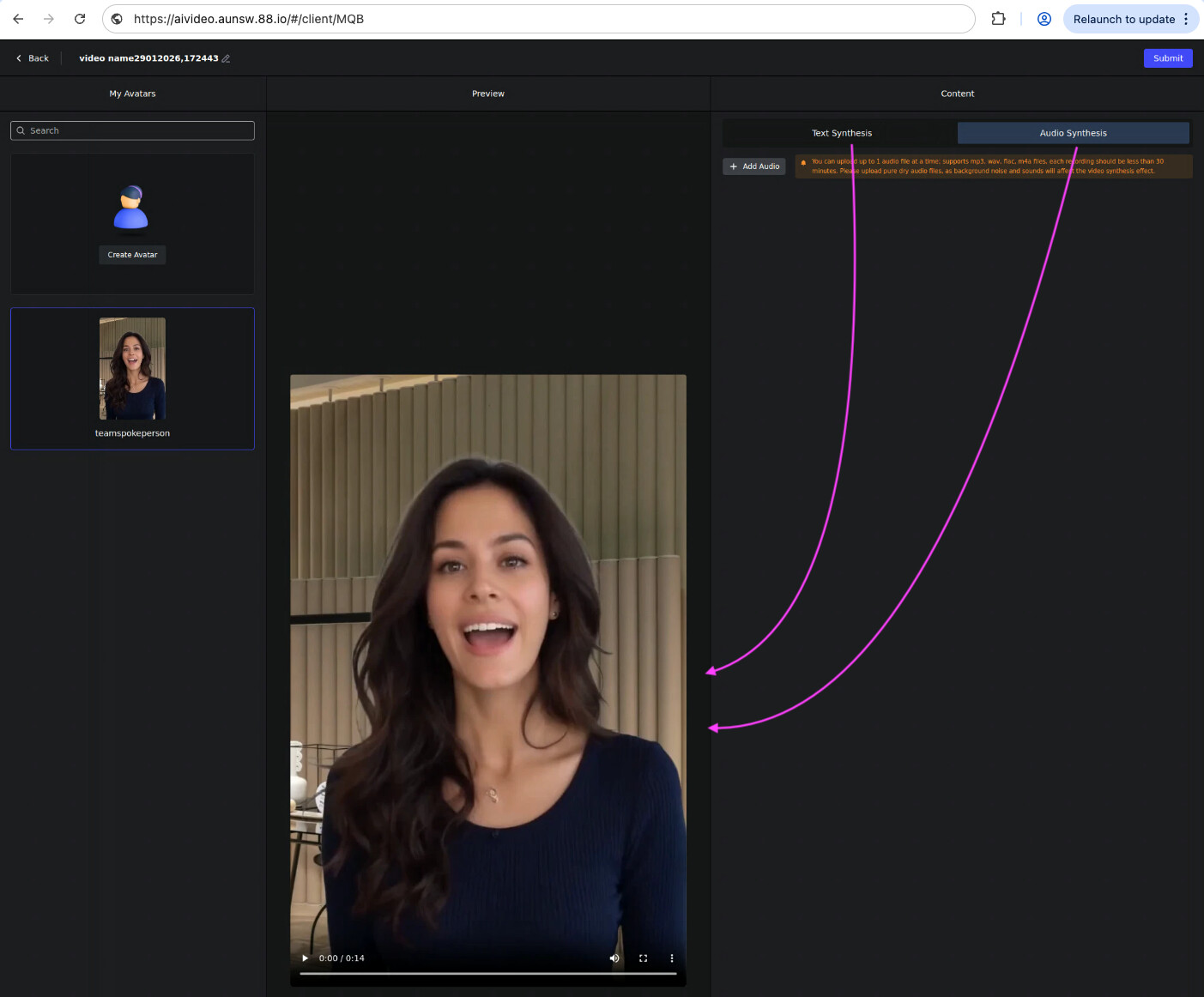Screen dimensions: 1204x997
Task: Seek along the video progress bar
Action: point(487,974)
